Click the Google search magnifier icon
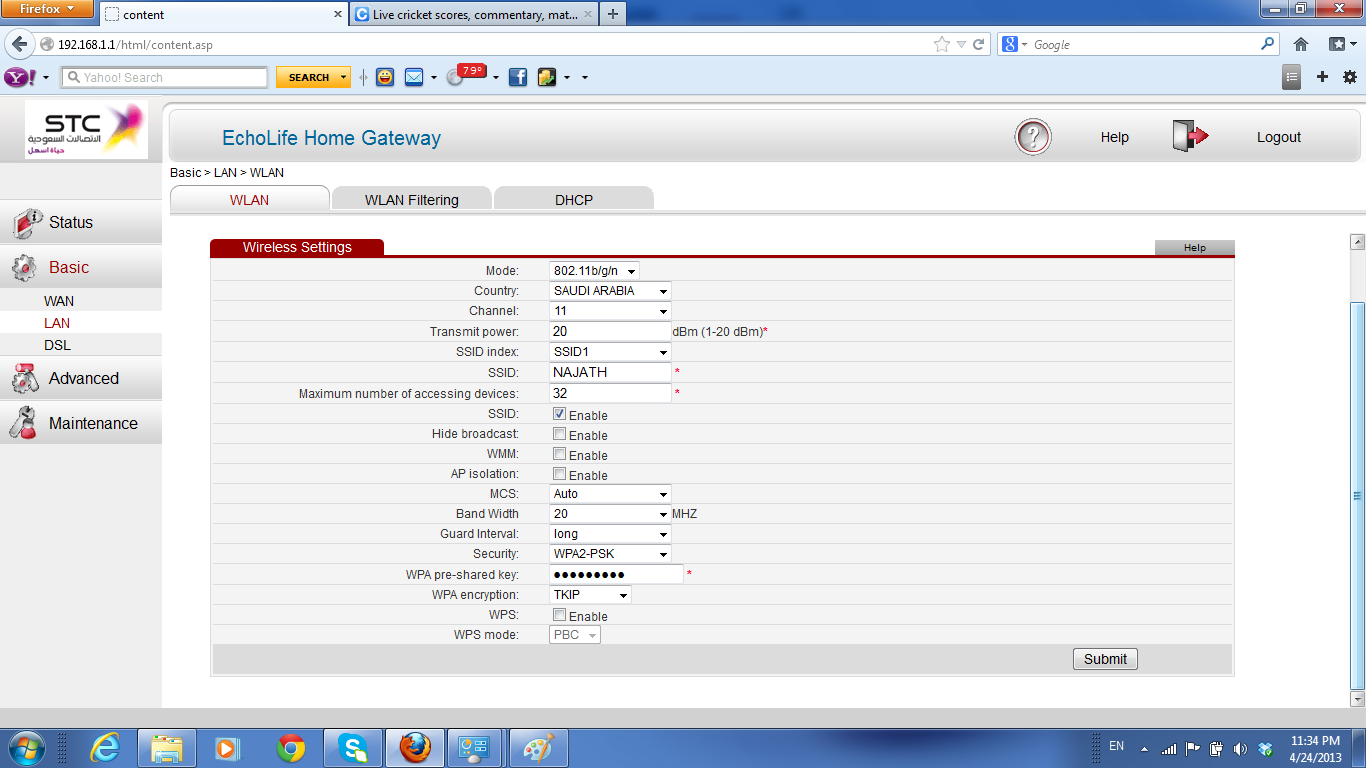1366x768 pixels. [1268, 44]
